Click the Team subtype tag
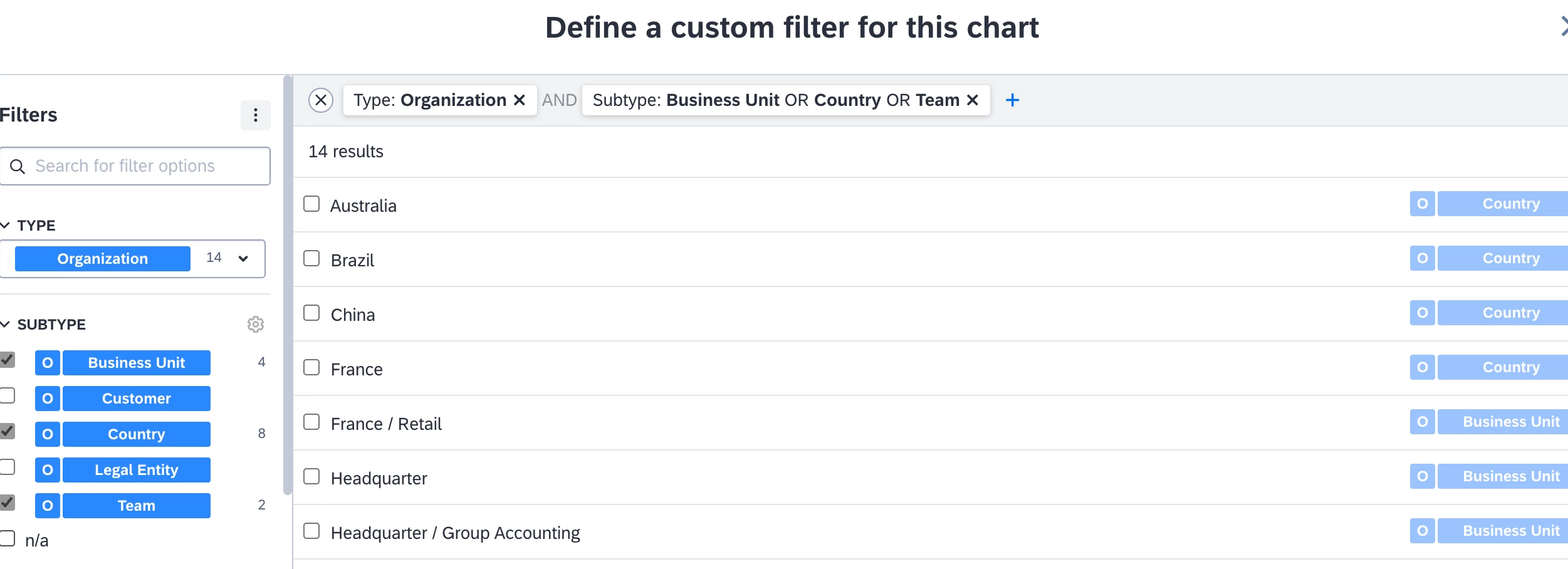1568x569 pixels. pyautogui.click(x=136, y=506)
